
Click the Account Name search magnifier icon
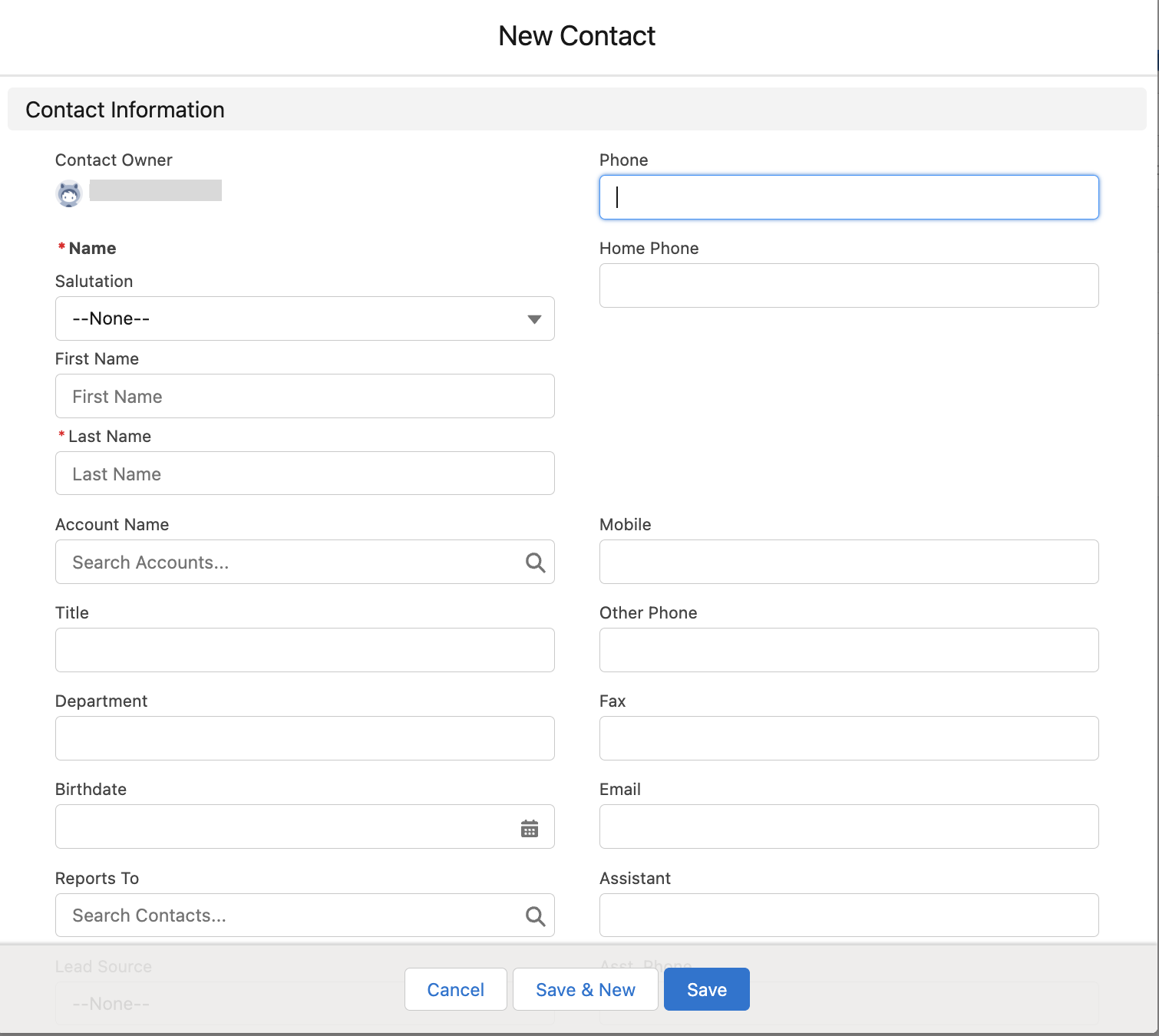point(535,563)
